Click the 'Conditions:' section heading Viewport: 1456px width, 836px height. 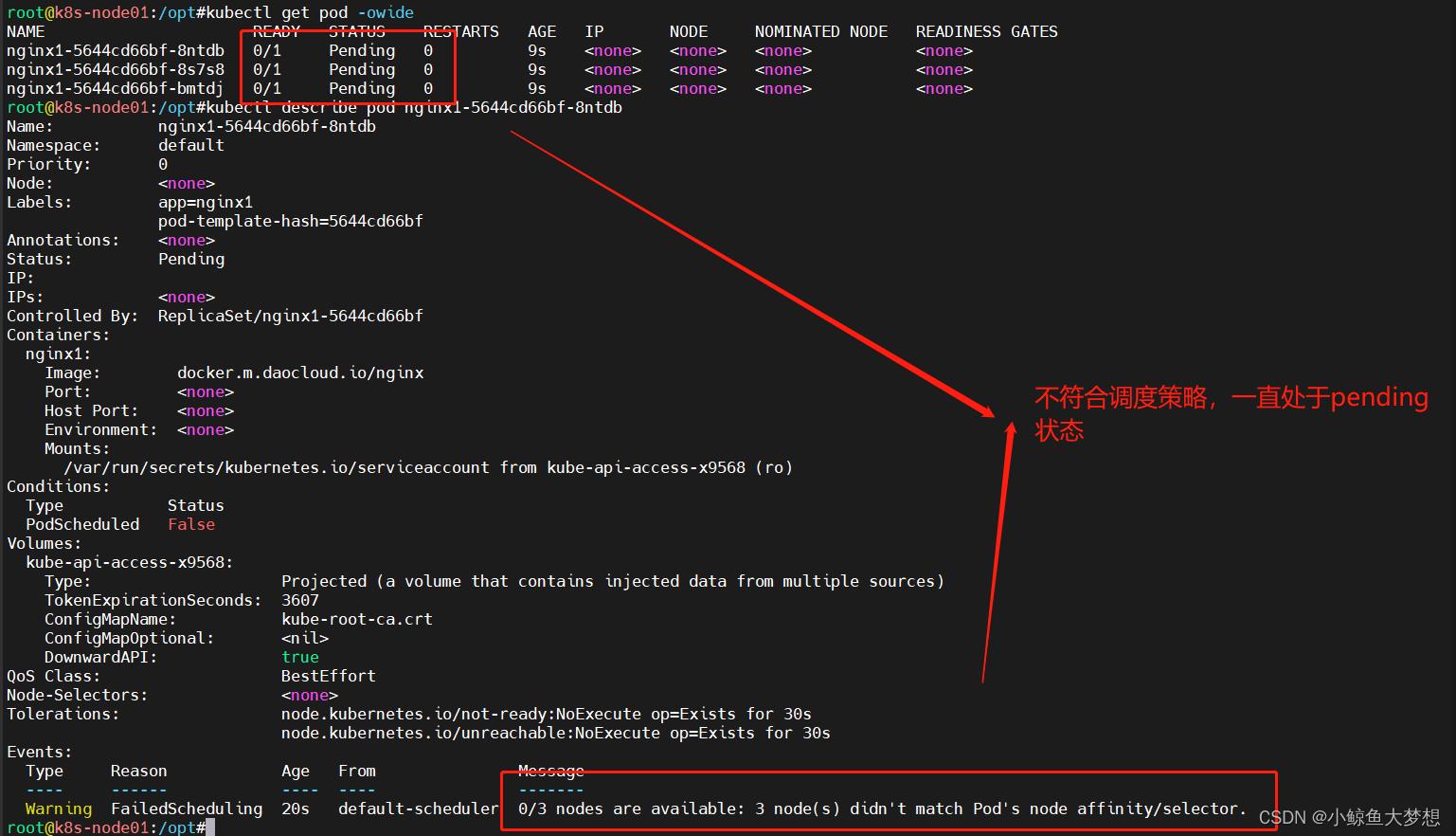58,486
